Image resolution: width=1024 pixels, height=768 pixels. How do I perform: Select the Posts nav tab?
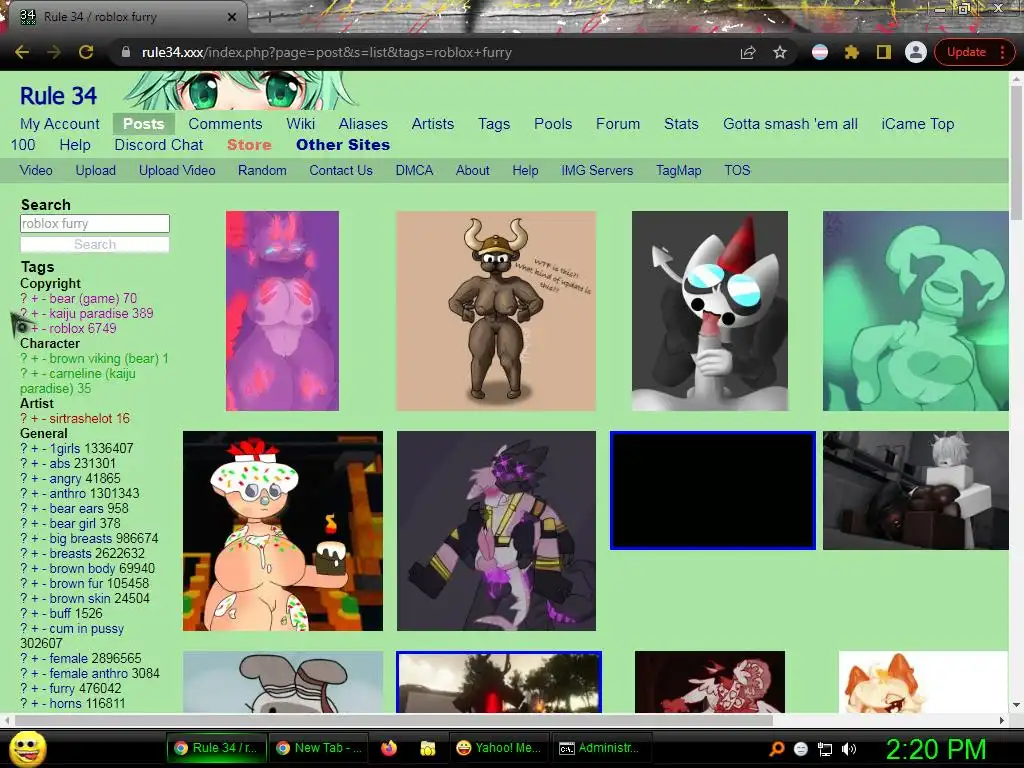[144, 123]
